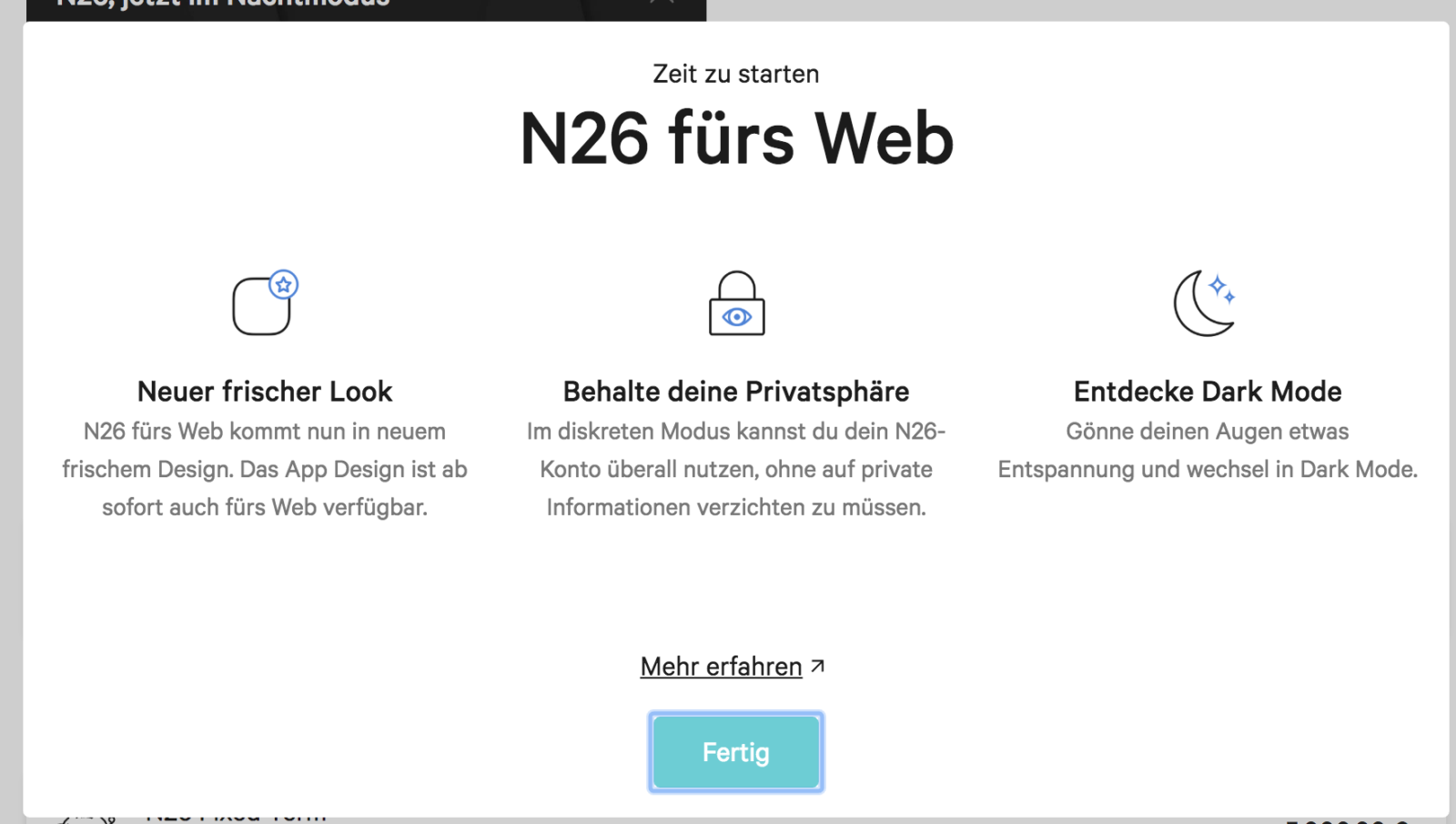Viewport: 1456px width, 824px height.
Task: Click the blue eye inside the padlock
Action: [x=736, y=317]
